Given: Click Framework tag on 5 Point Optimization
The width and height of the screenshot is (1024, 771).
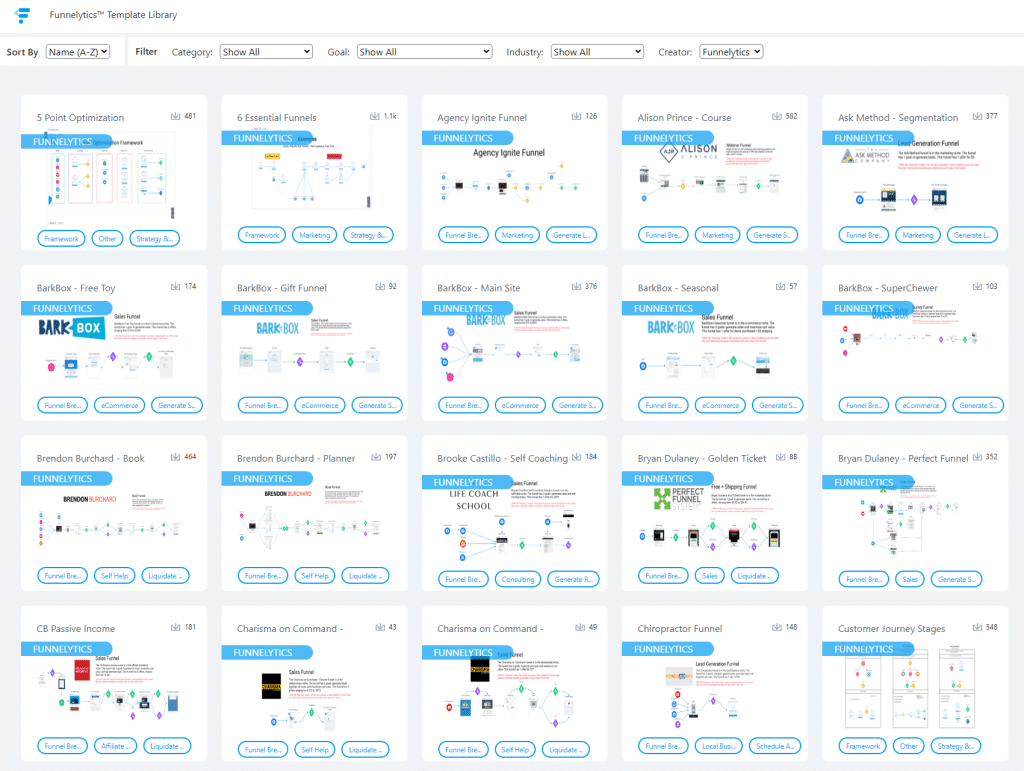Looking at the screenshot, I should (x=61, y=239).
